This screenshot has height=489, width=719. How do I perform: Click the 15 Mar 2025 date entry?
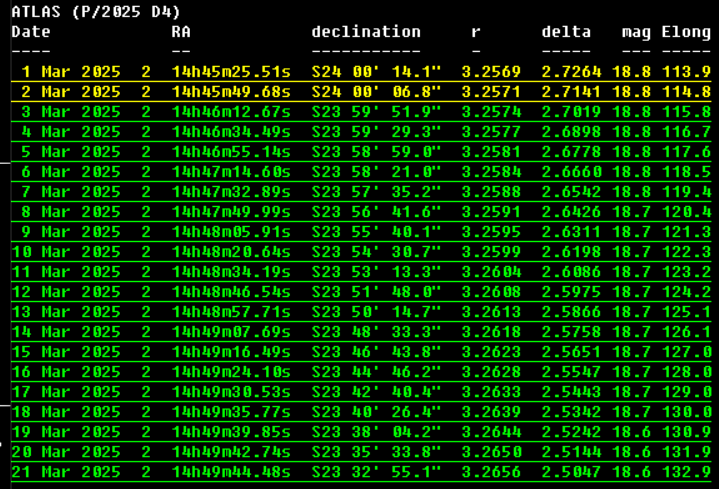click(66, 352)
